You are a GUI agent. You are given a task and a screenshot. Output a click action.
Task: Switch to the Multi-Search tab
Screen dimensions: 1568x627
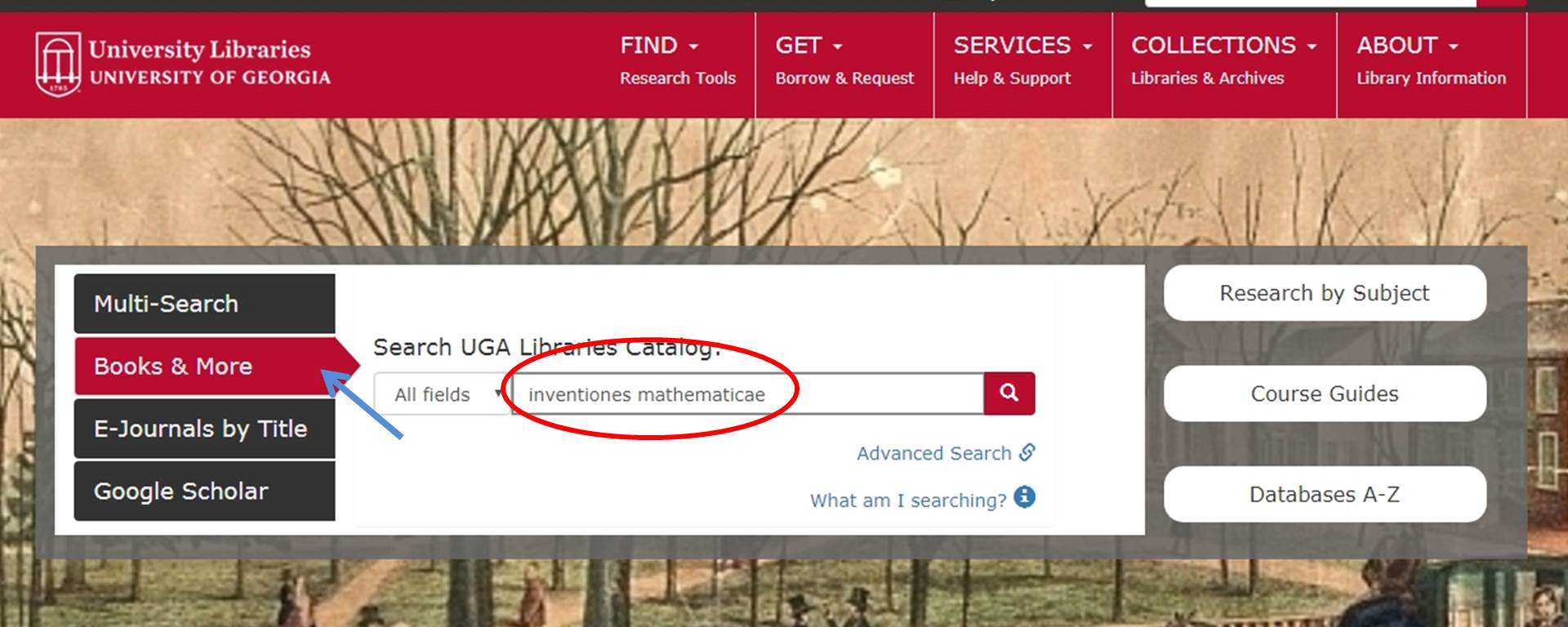[204, 304]
